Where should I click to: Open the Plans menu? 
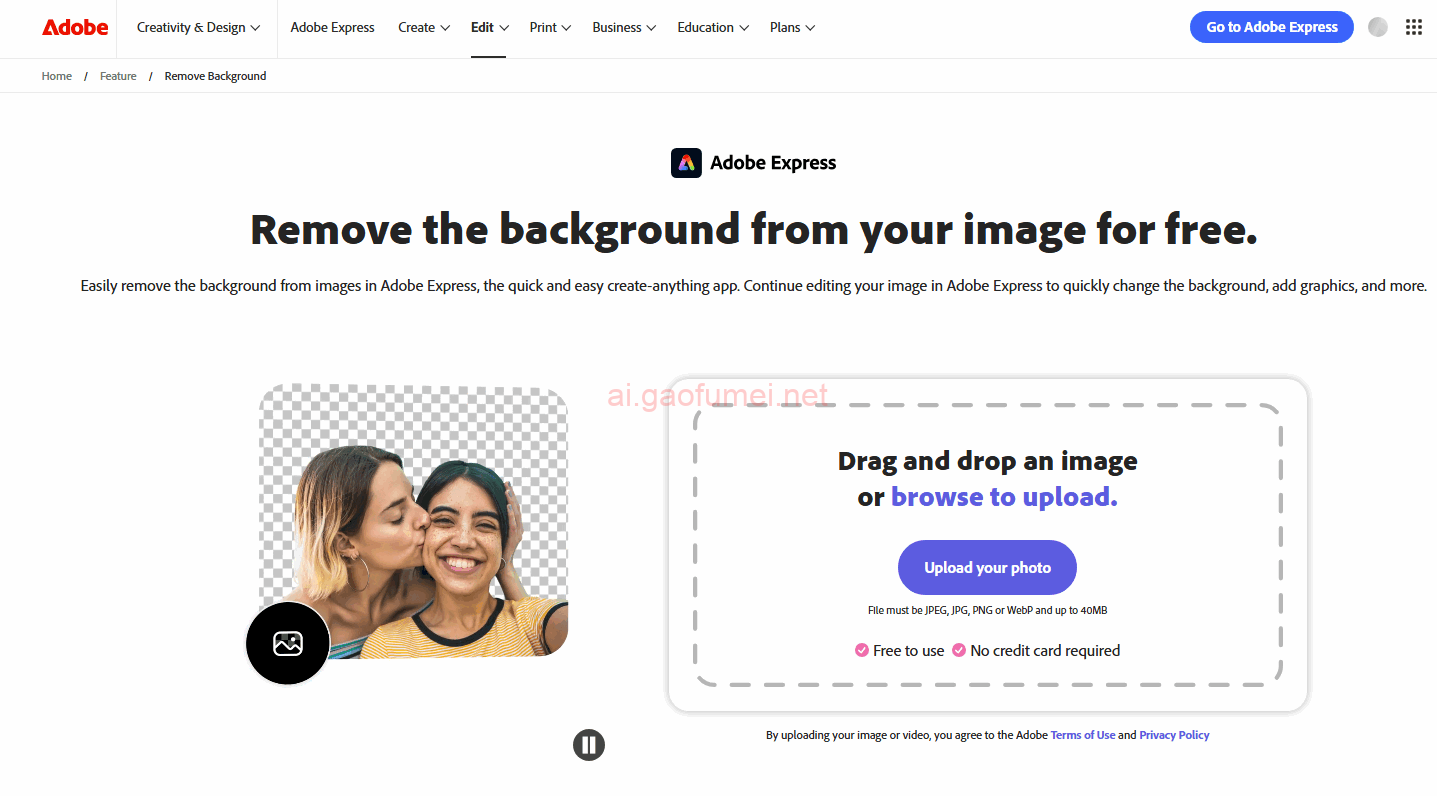(792, 28)
